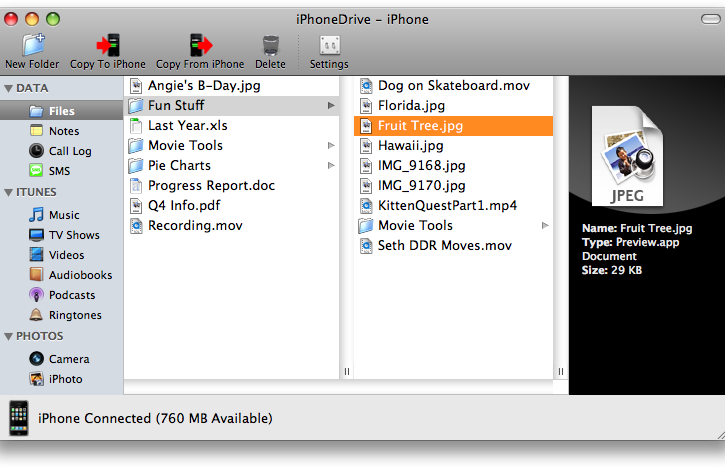Select Camera under Photos
The height and width of the screenshot is (468, 725).
(61, 359)
